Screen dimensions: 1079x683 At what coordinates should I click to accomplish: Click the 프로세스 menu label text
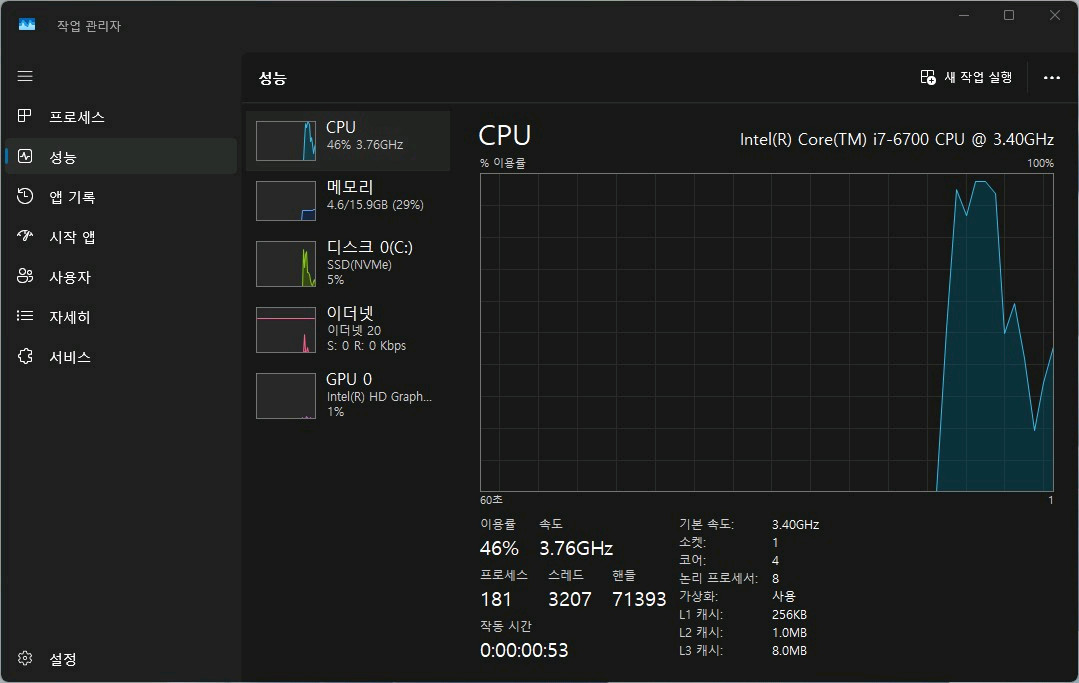pyautogui.click(x=77, y=117)
